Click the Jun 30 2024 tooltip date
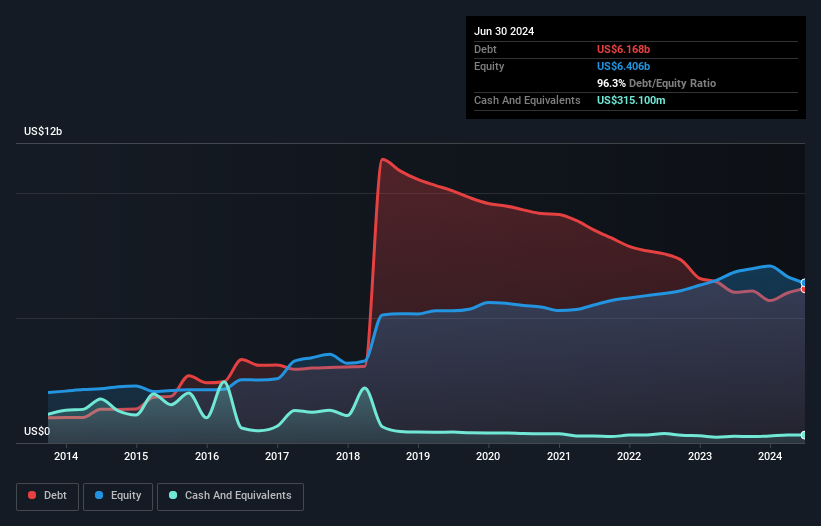Screen dimensions: 821x526 point(504,31)
